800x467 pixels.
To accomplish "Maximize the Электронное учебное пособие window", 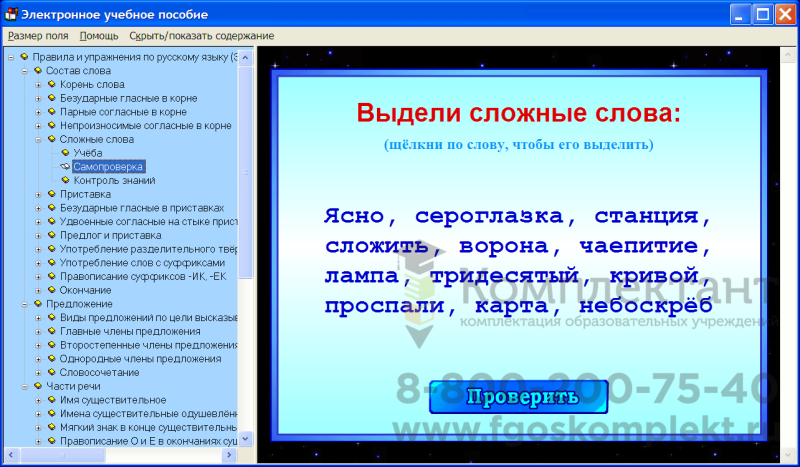I will pyautogui.click(x=763, y=14).
